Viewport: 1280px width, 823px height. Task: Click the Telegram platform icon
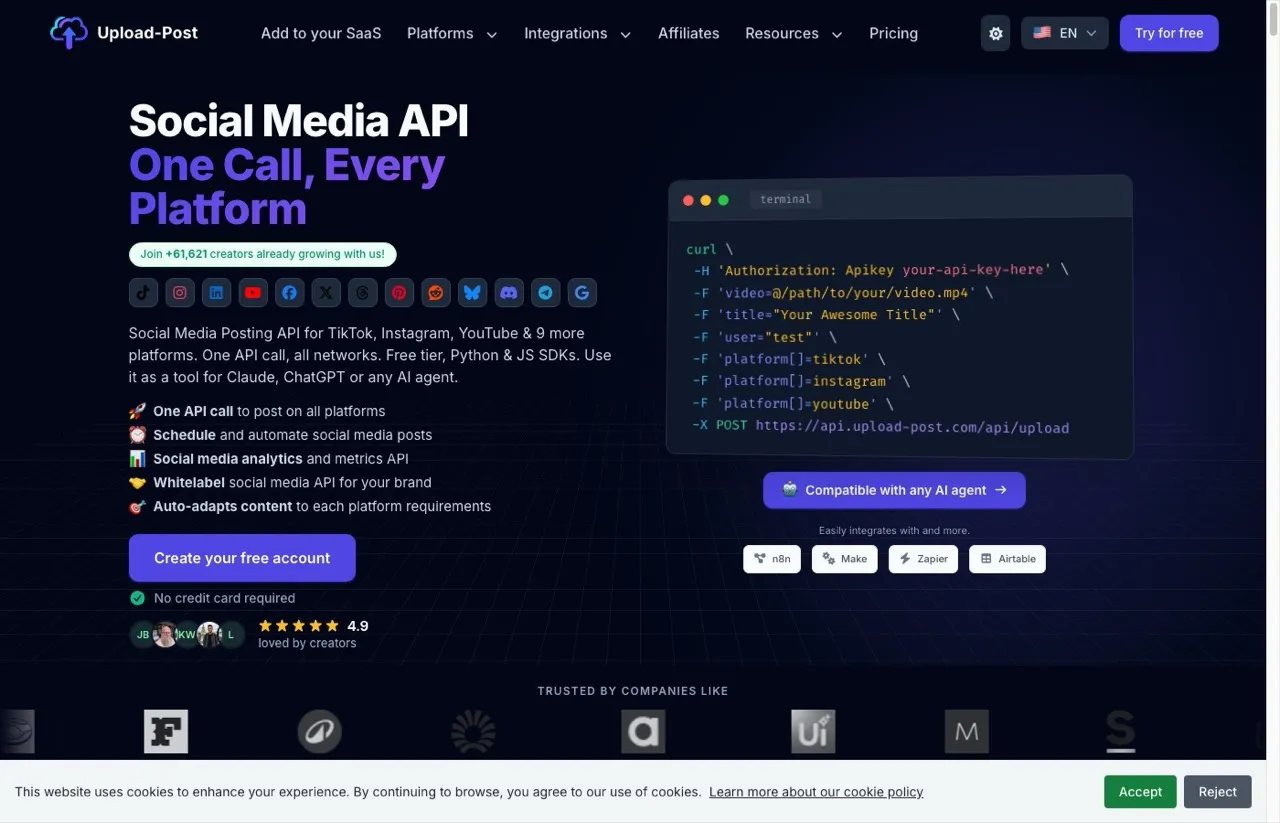545,293
